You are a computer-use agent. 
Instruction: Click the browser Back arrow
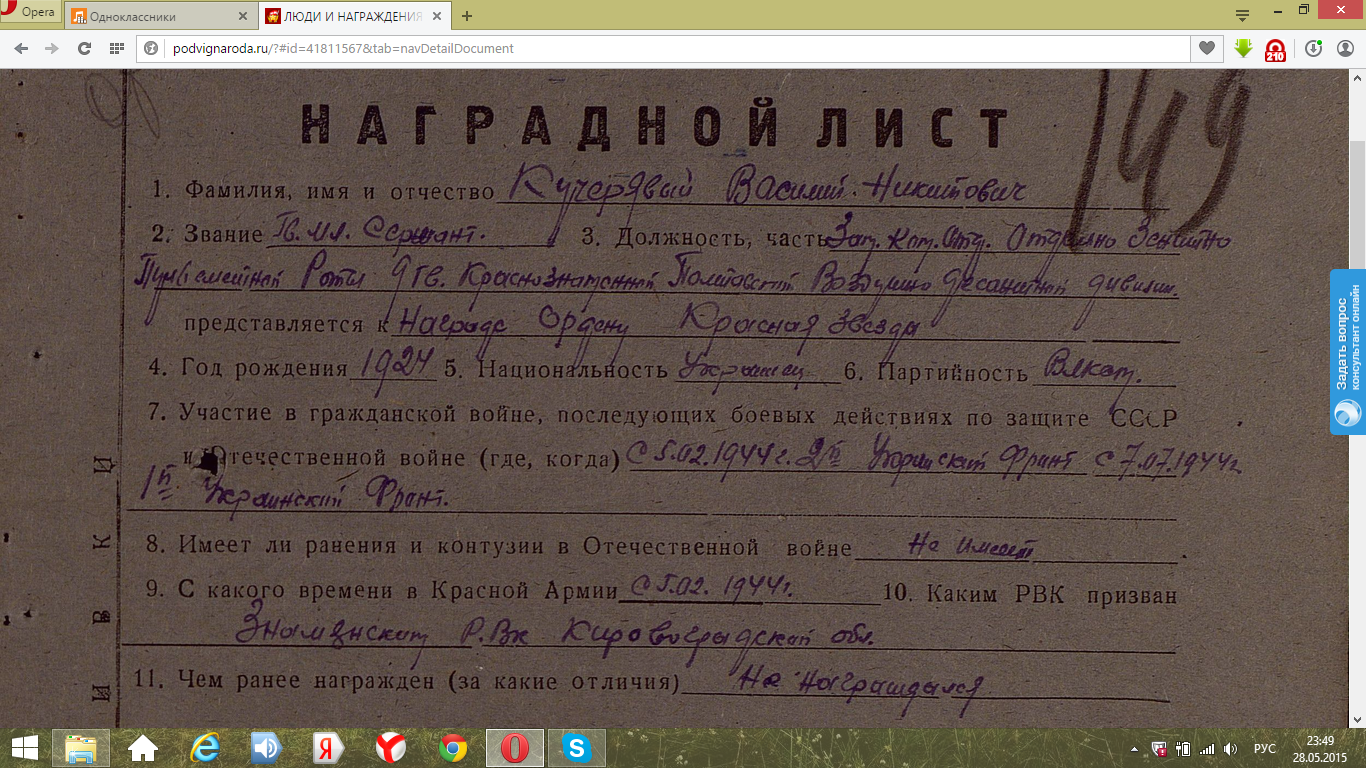coord(21,48)
